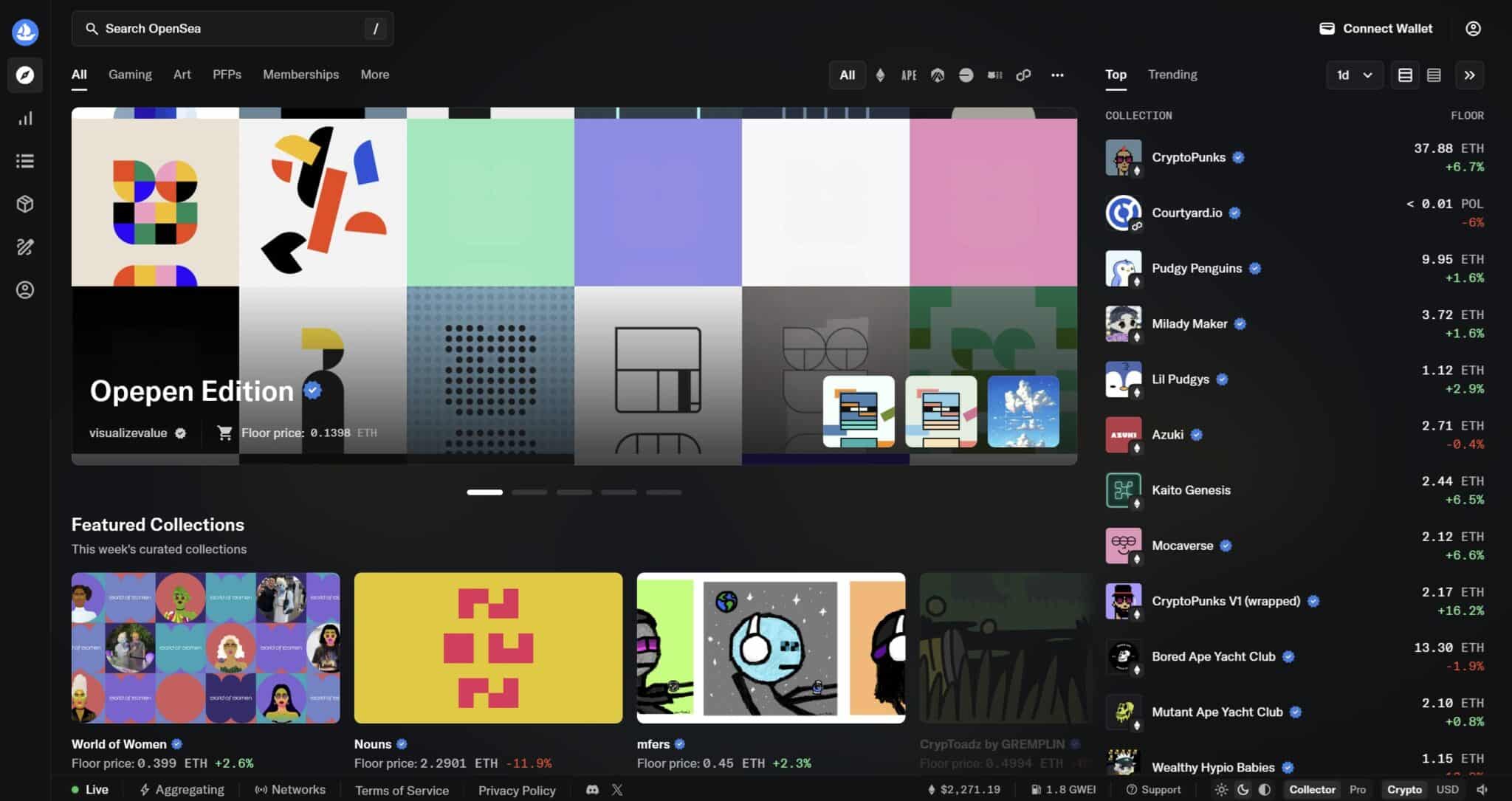Filter collections by the Ethereum chain icon
Screen dimensions: 1512x801
coord(879,75)
